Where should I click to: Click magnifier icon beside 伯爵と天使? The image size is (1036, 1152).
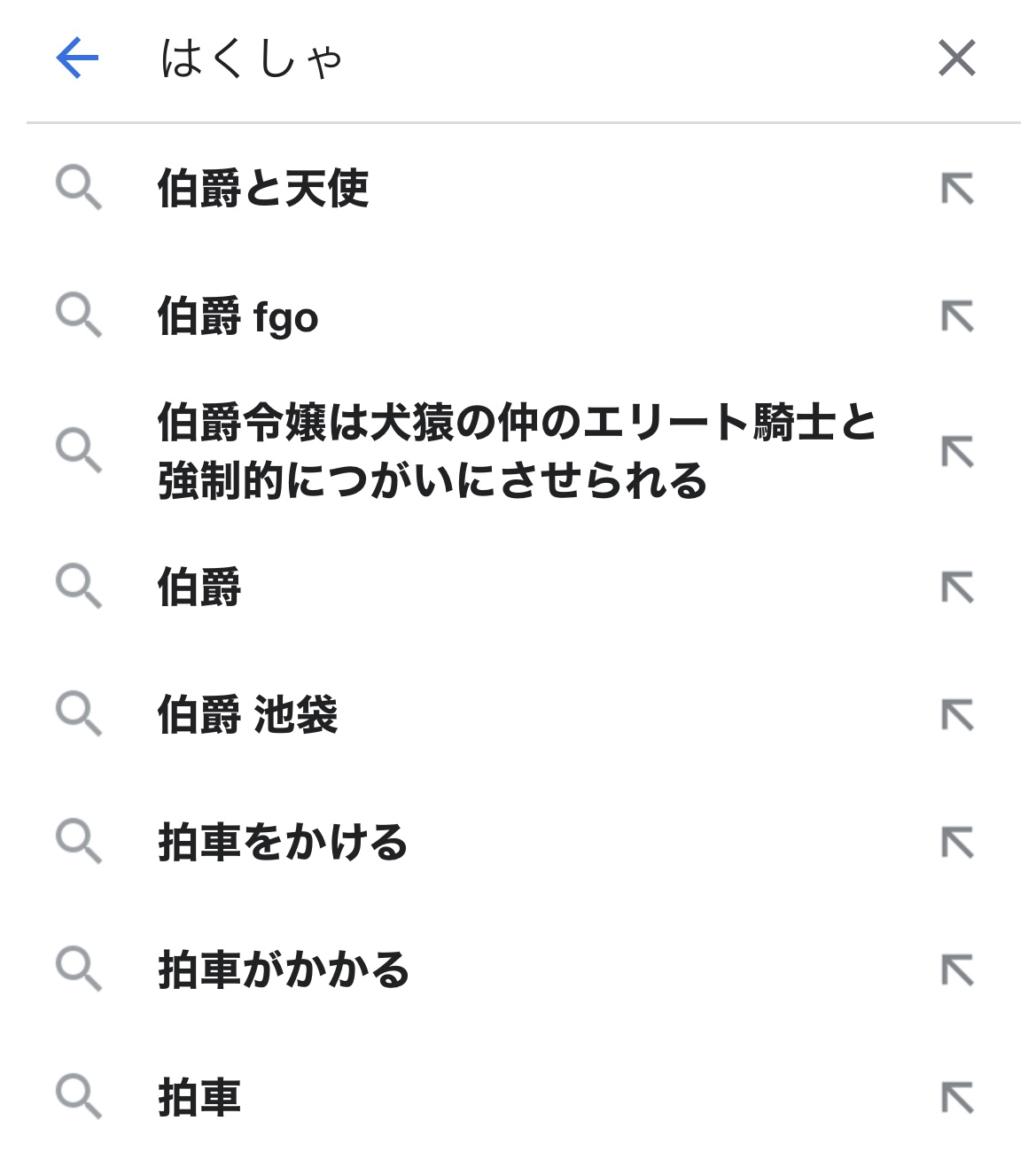(x=79, y=189)
